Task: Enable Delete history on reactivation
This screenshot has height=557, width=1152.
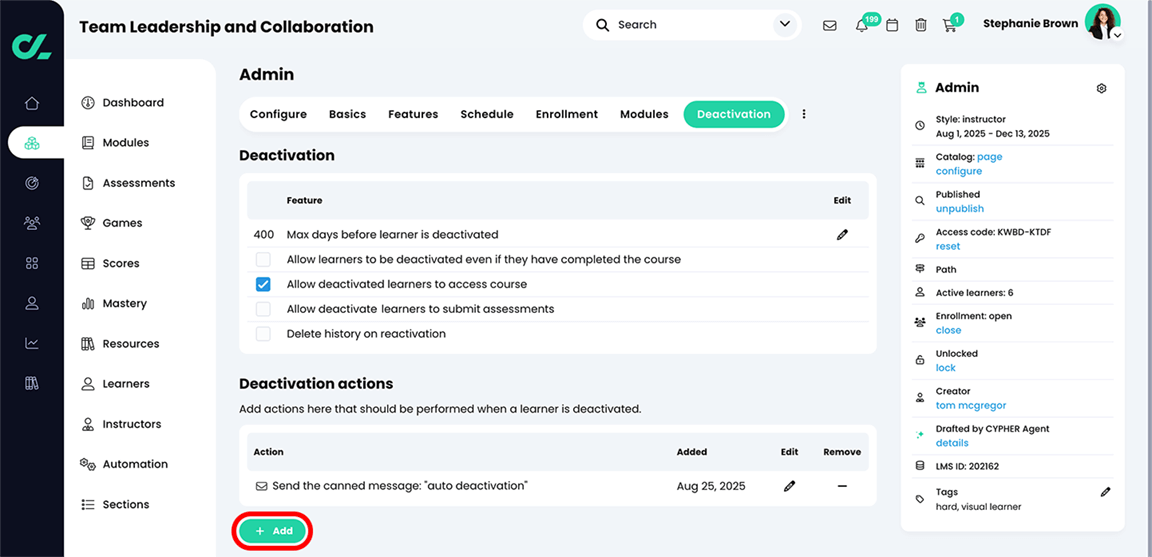Action: coord(263,334)
